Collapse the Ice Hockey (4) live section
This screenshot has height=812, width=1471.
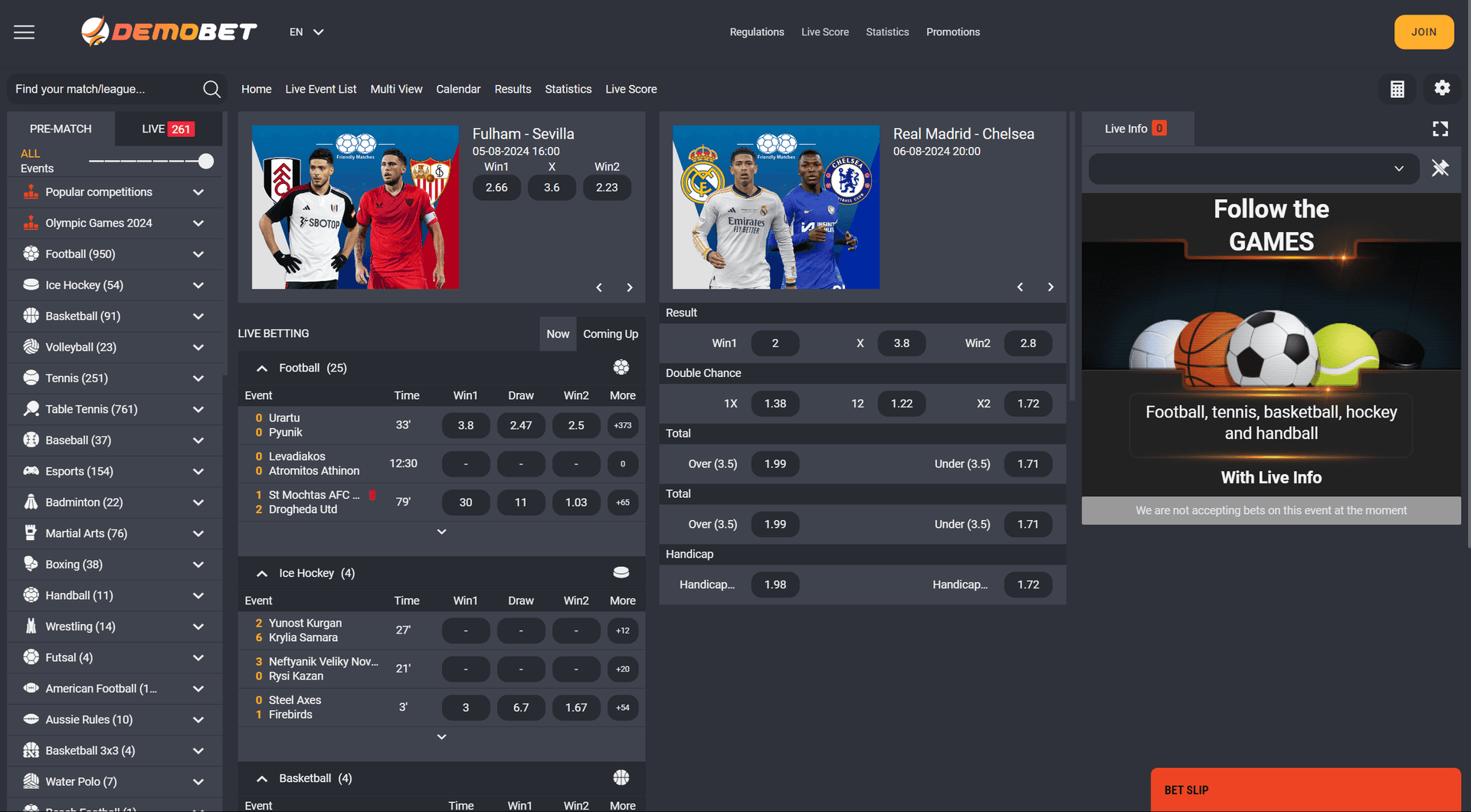(x=262, y=574)
